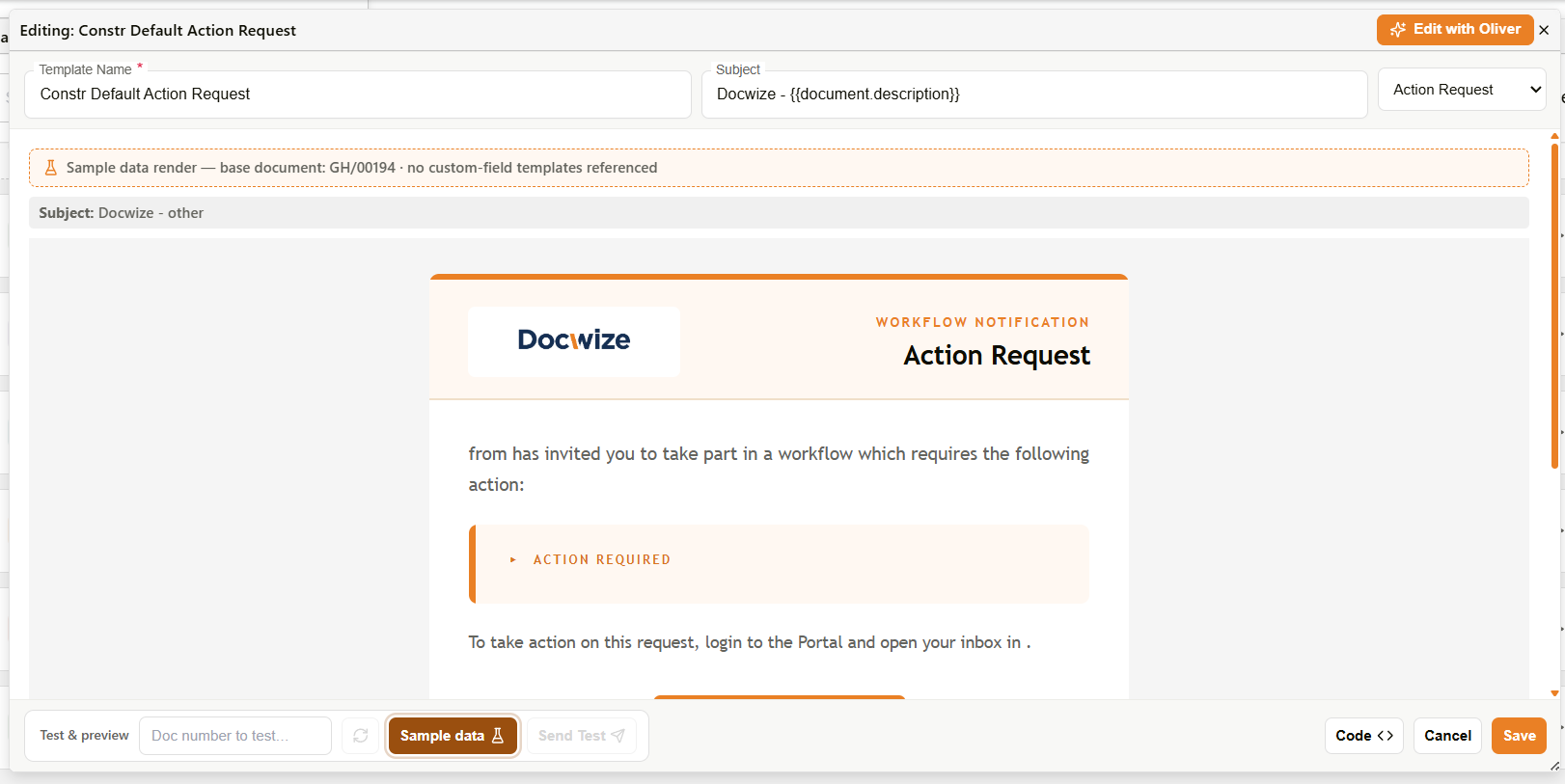Click the Edit with Oliver button
1565x784 pixels.
(x=1454, y=30)
